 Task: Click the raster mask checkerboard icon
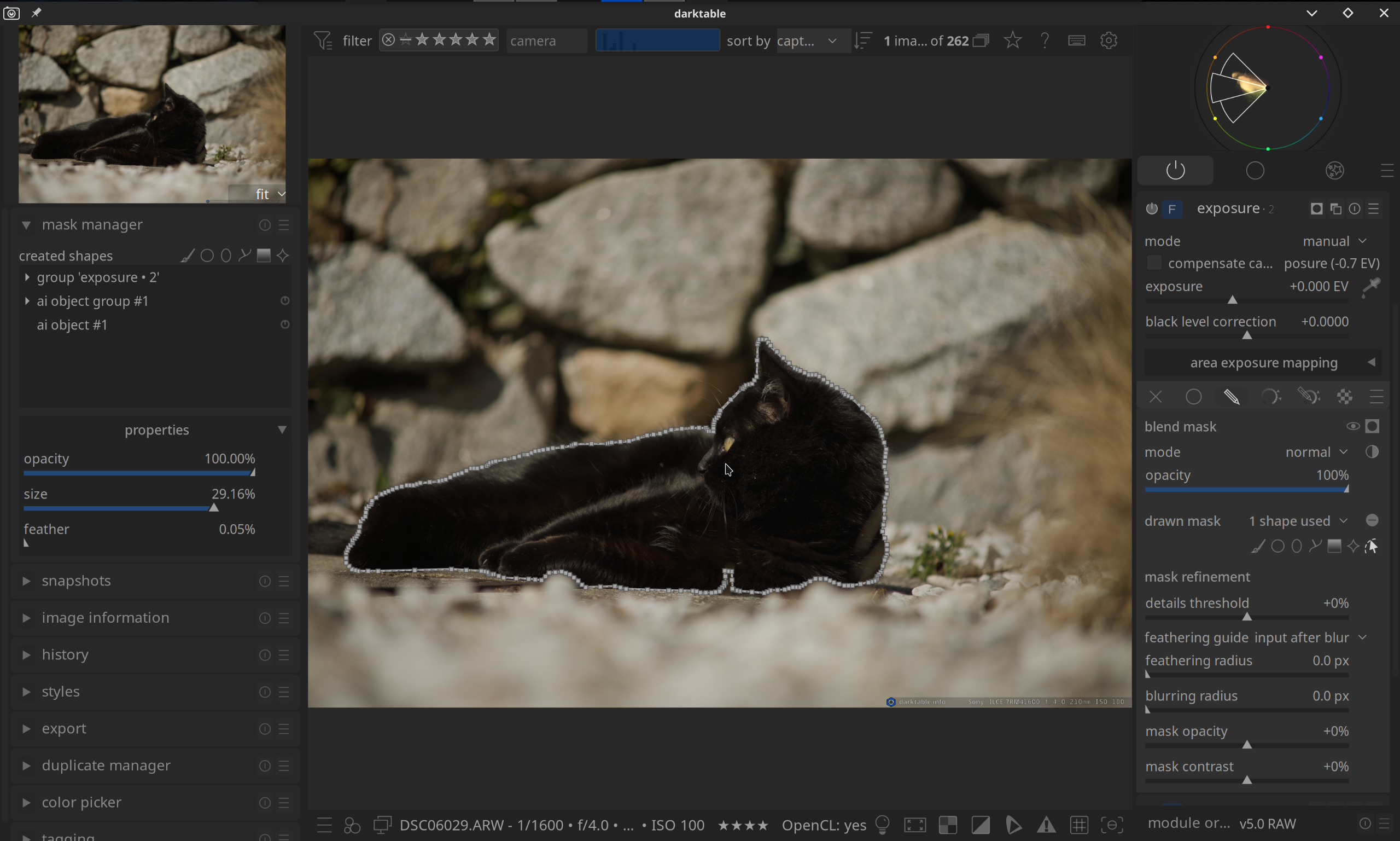[x=1345, y=397]
